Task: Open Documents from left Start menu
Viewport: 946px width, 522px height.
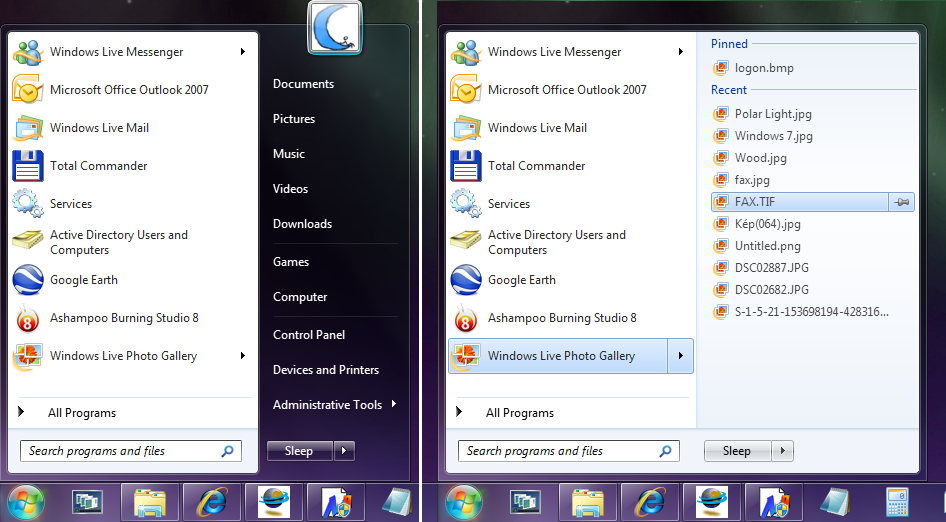Action: pos(303,84)
